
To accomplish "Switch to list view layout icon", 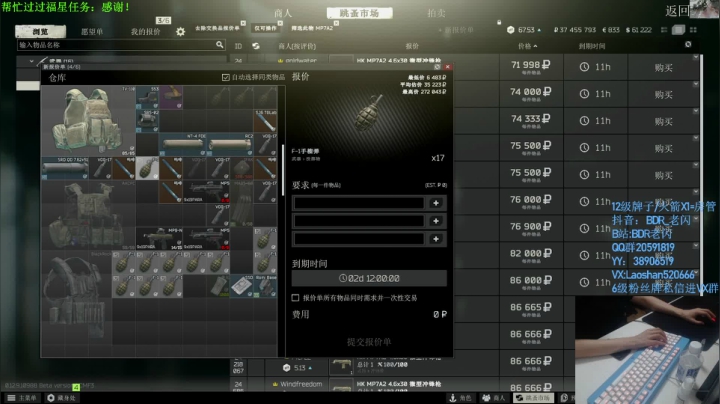I will point(664,30).
